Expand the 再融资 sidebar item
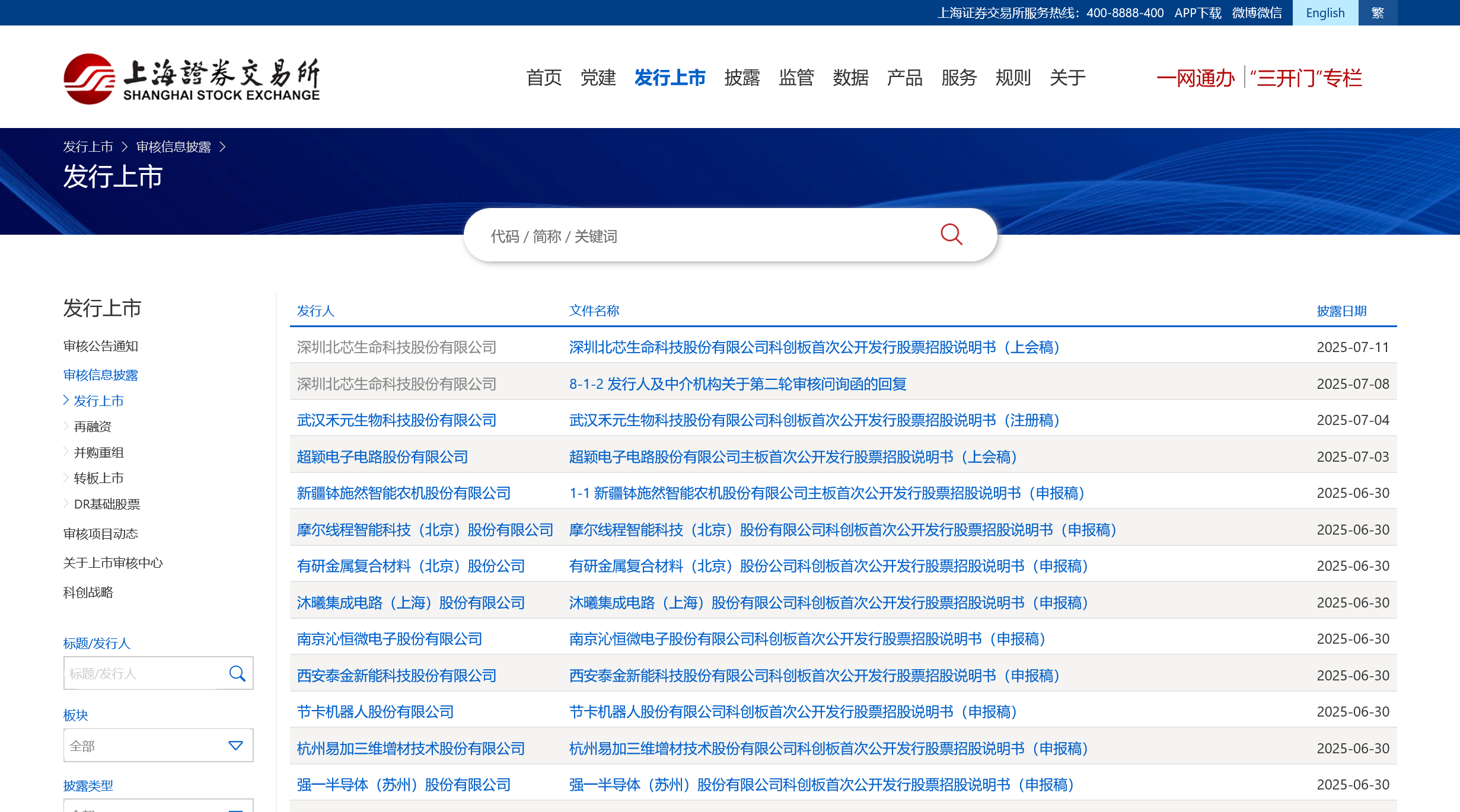The height and width of the screenshot is (812, 1460). coord(93,427)
